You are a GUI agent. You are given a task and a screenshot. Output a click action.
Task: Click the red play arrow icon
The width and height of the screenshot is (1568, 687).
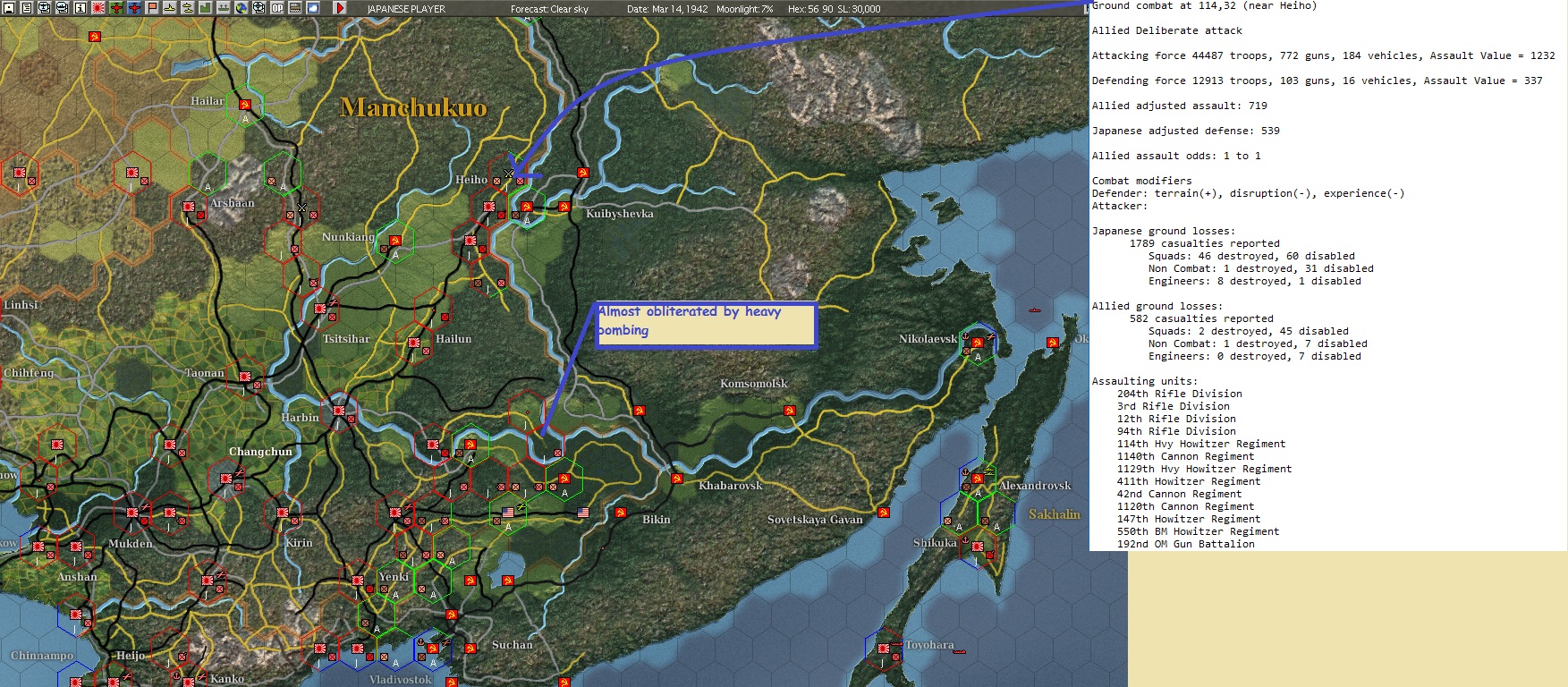tap(339, 8)
